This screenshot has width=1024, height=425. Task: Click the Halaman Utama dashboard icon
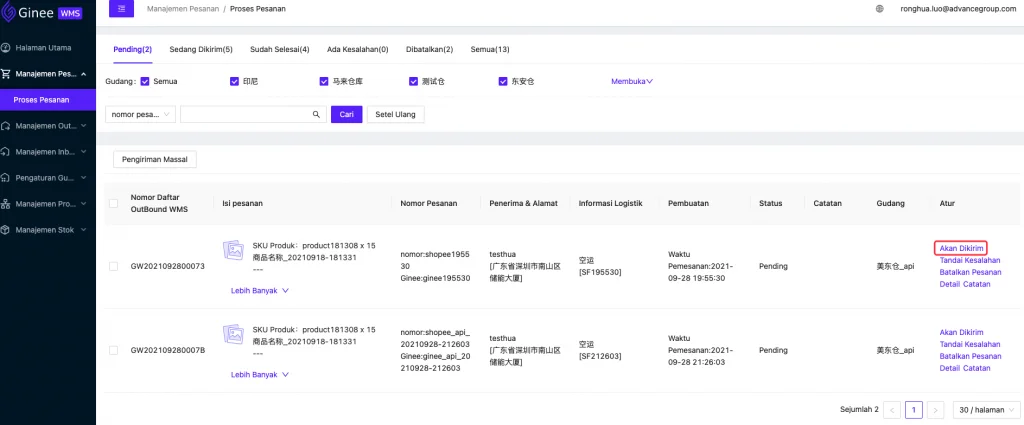[6, 48]
